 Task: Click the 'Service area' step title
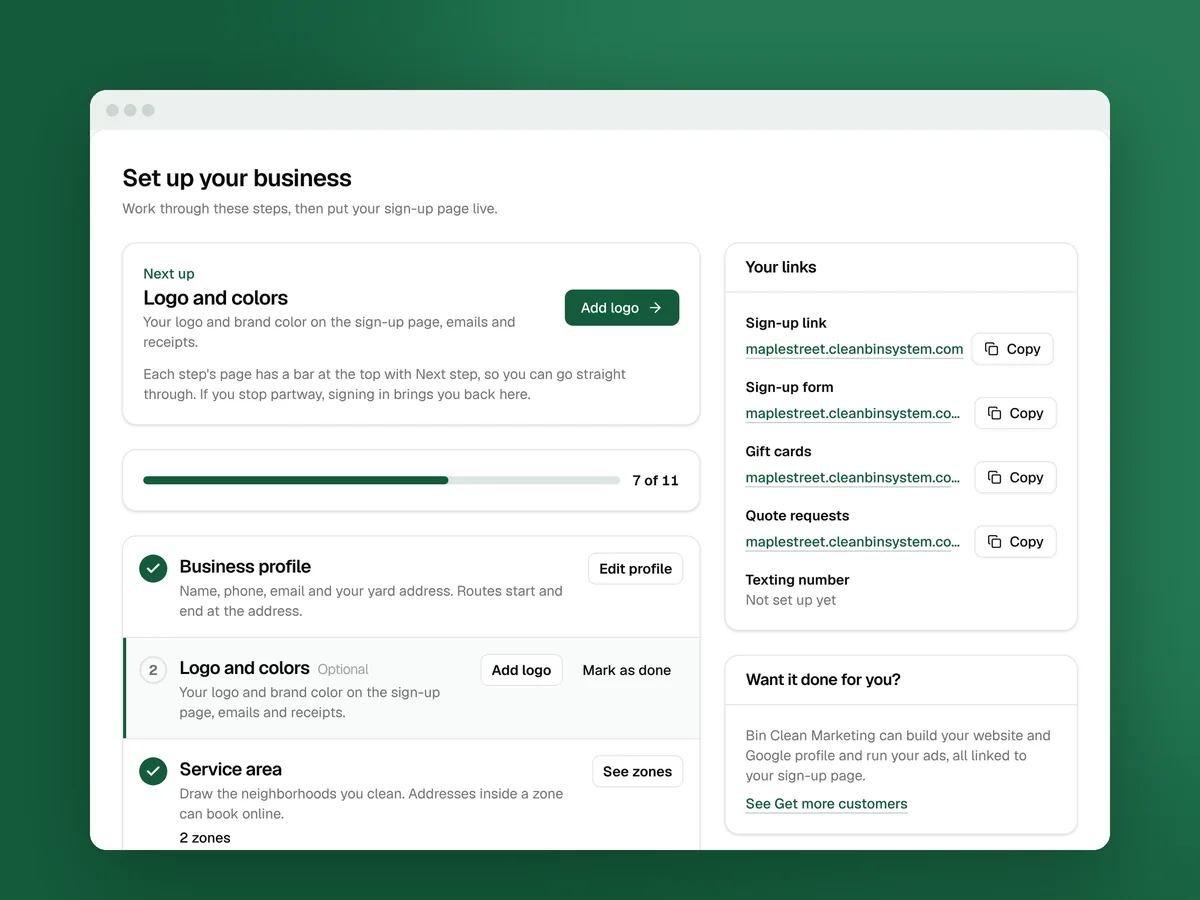pyautogui.click(x=230, y=769)
